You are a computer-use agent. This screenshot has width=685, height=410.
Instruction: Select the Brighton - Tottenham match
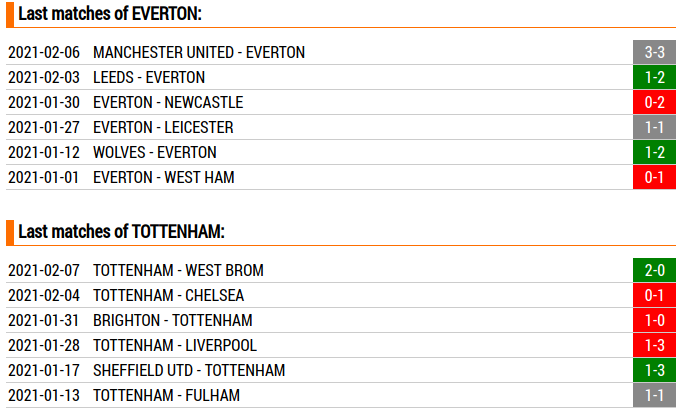coord(172,320)
